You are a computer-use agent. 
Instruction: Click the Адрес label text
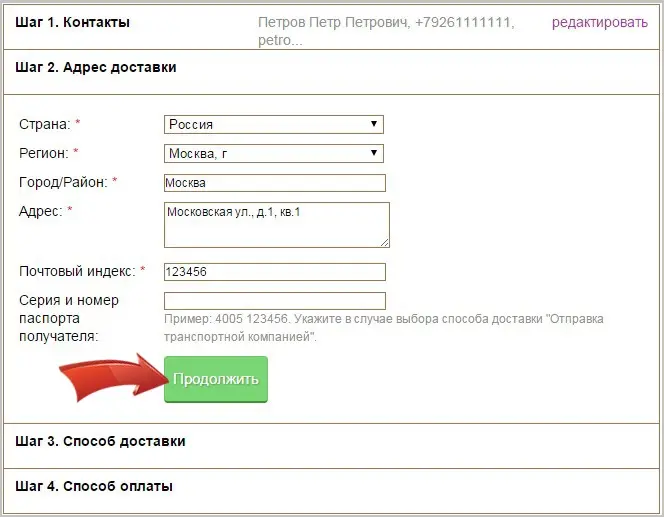[41, 211]
